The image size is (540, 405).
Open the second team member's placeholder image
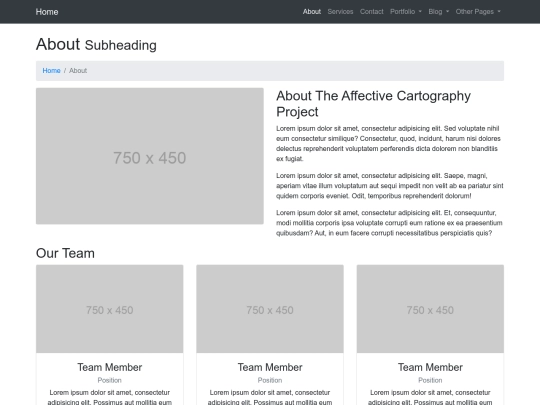click(270, 309)
